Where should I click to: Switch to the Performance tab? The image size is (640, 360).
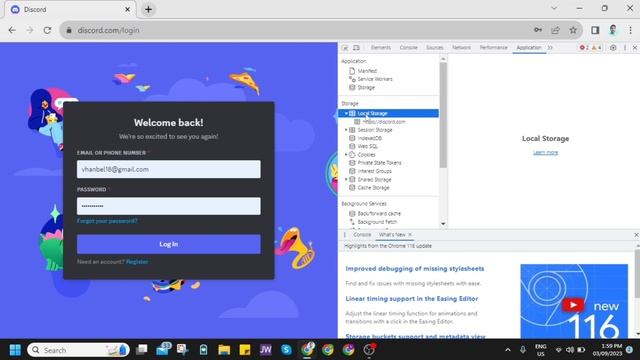pyautogui.click(x=493, y=48)
